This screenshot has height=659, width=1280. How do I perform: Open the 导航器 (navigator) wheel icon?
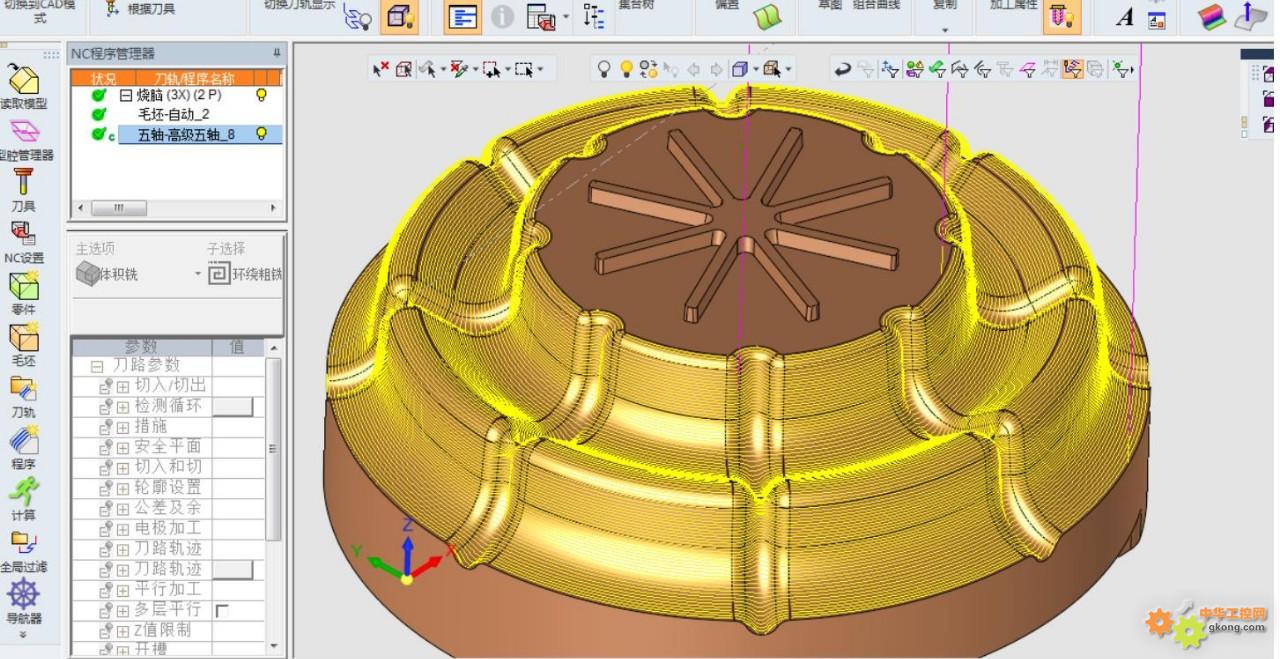23,595
